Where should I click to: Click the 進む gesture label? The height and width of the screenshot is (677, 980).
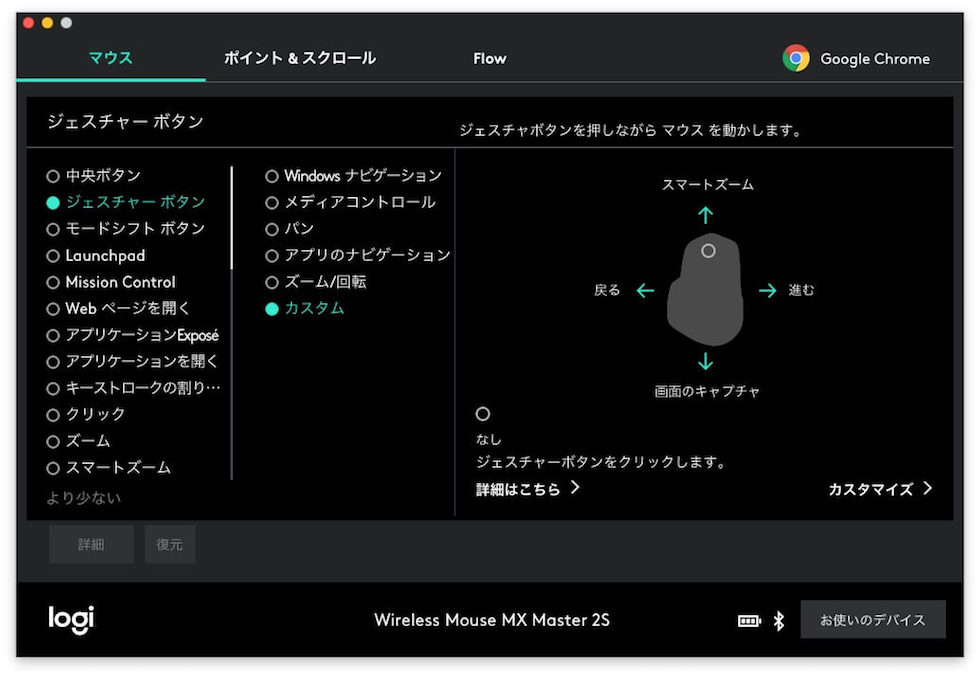[x=801, y=290]
